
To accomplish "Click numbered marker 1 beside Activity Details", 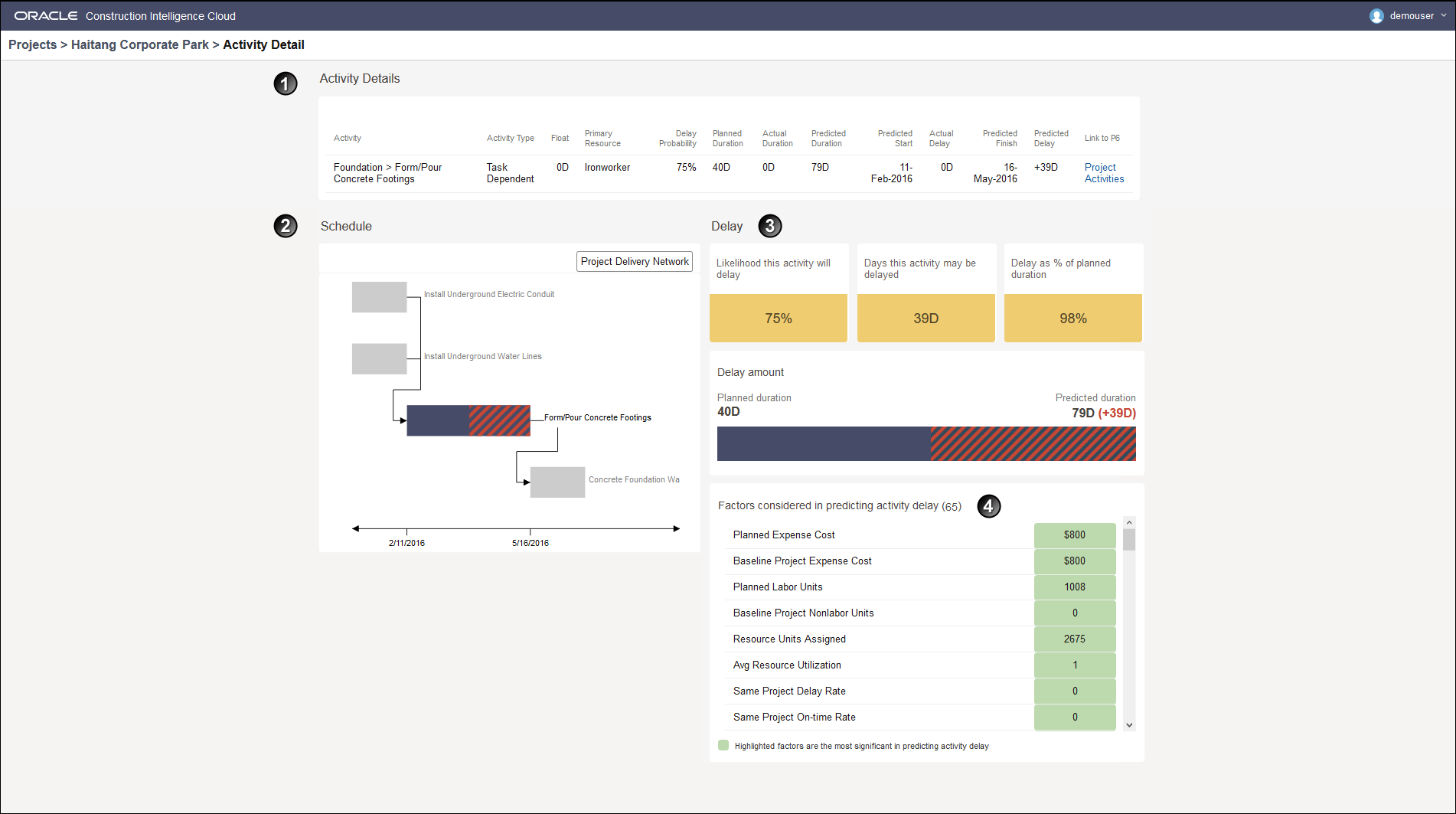I will tap(285, 84).
